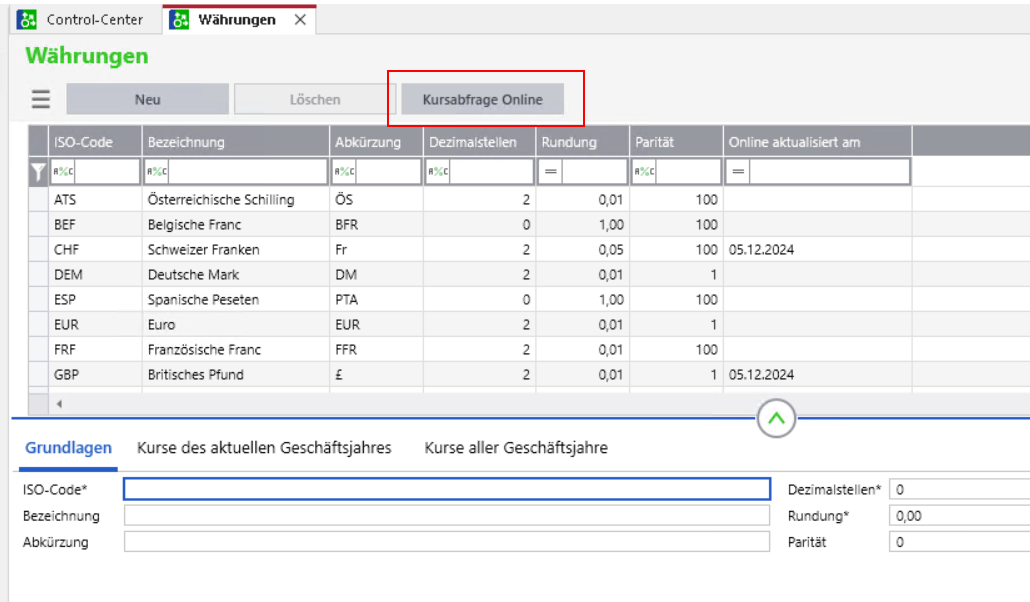Viewport: 1030px width, 602px height.
Task: Sort the grid by the ISO-Code column header
Action: (84, 142)
